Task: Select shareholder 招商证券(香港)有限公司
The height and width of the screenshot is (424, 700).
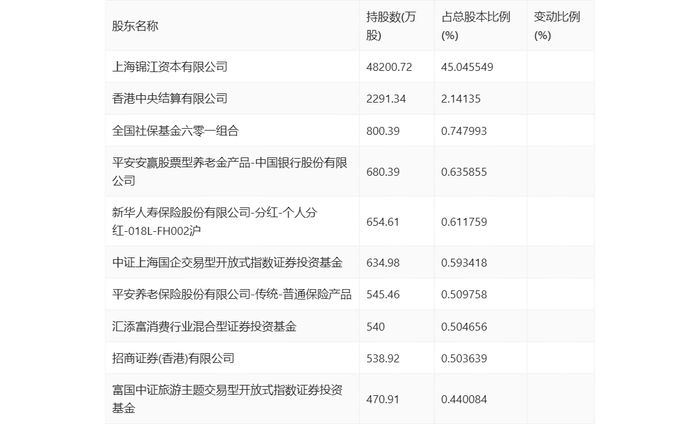Action: (173, 358)
